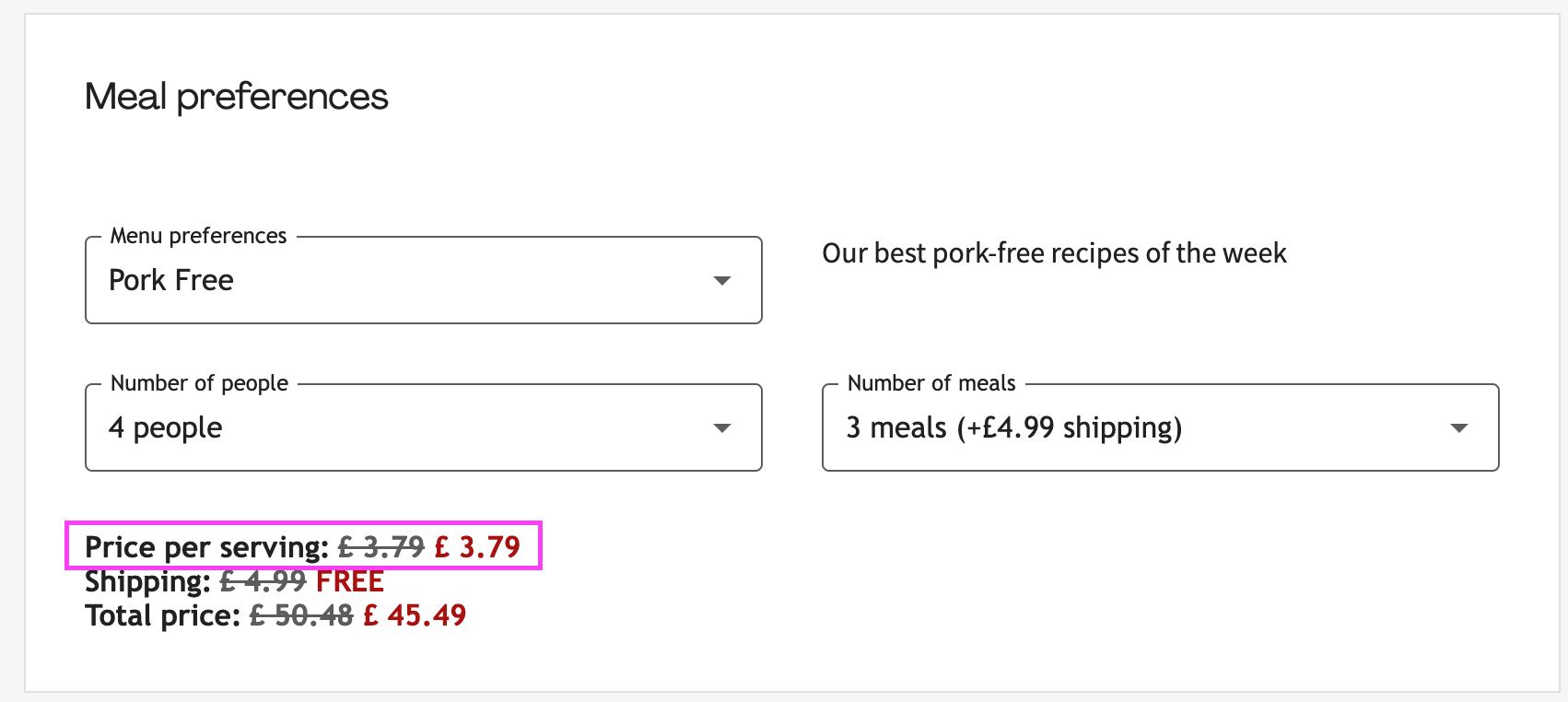The image size is (1568, 702).
Task: Click the Menu preferences field label
Action: point(198,236)
